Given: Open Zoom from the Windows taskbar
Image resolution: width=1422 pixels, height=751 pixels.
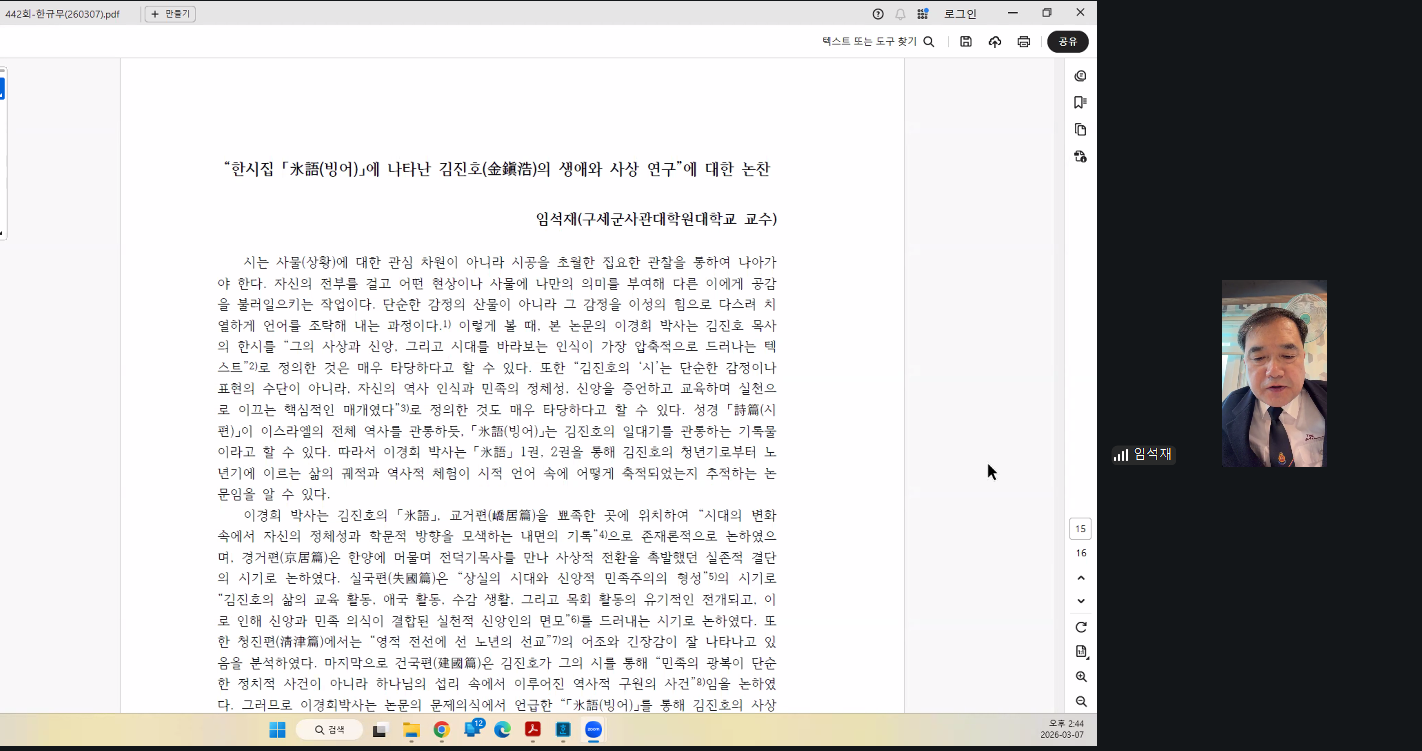Looking at the screenshot, I should [x=593, y=730].
